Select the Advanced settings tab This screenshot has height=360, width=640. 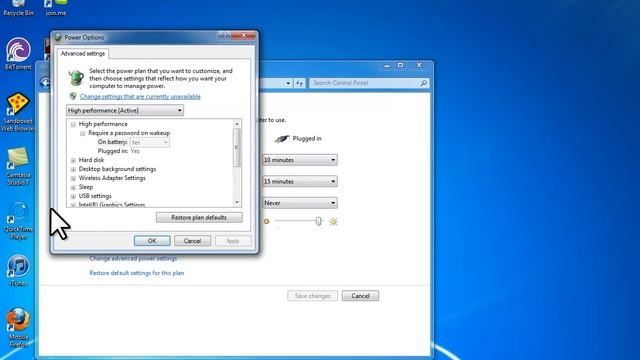click(83, 53)
